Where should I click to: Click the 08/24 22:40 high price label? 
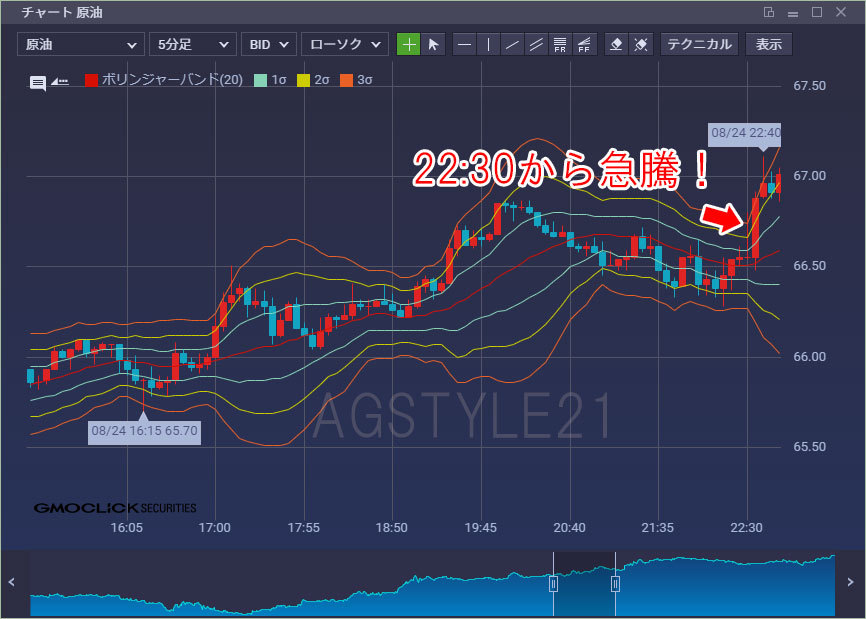tap(745, 133)
